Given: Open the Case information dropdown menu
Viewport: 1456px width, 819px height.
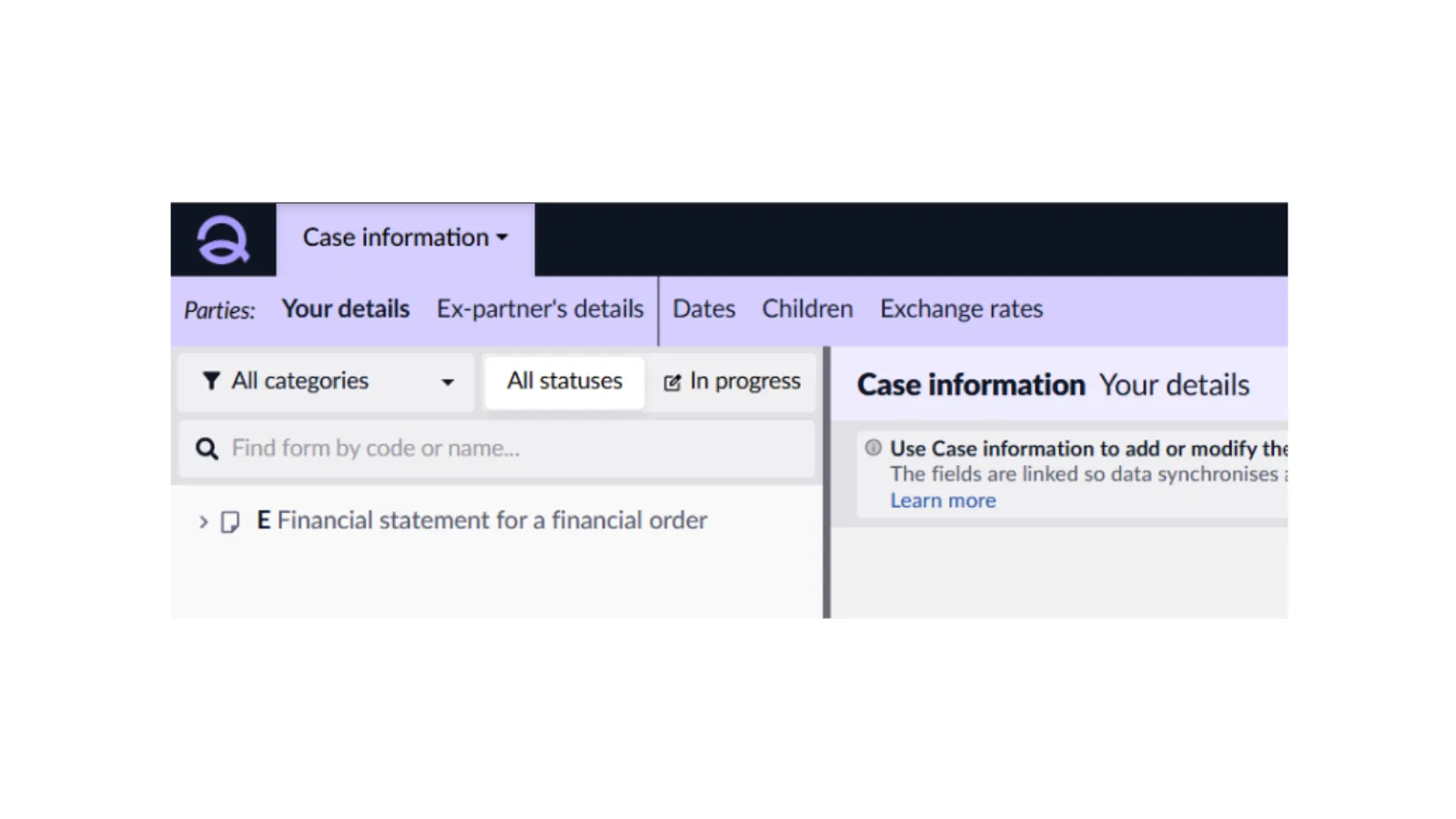Looking at the screenshot, I should pos(405,238).
